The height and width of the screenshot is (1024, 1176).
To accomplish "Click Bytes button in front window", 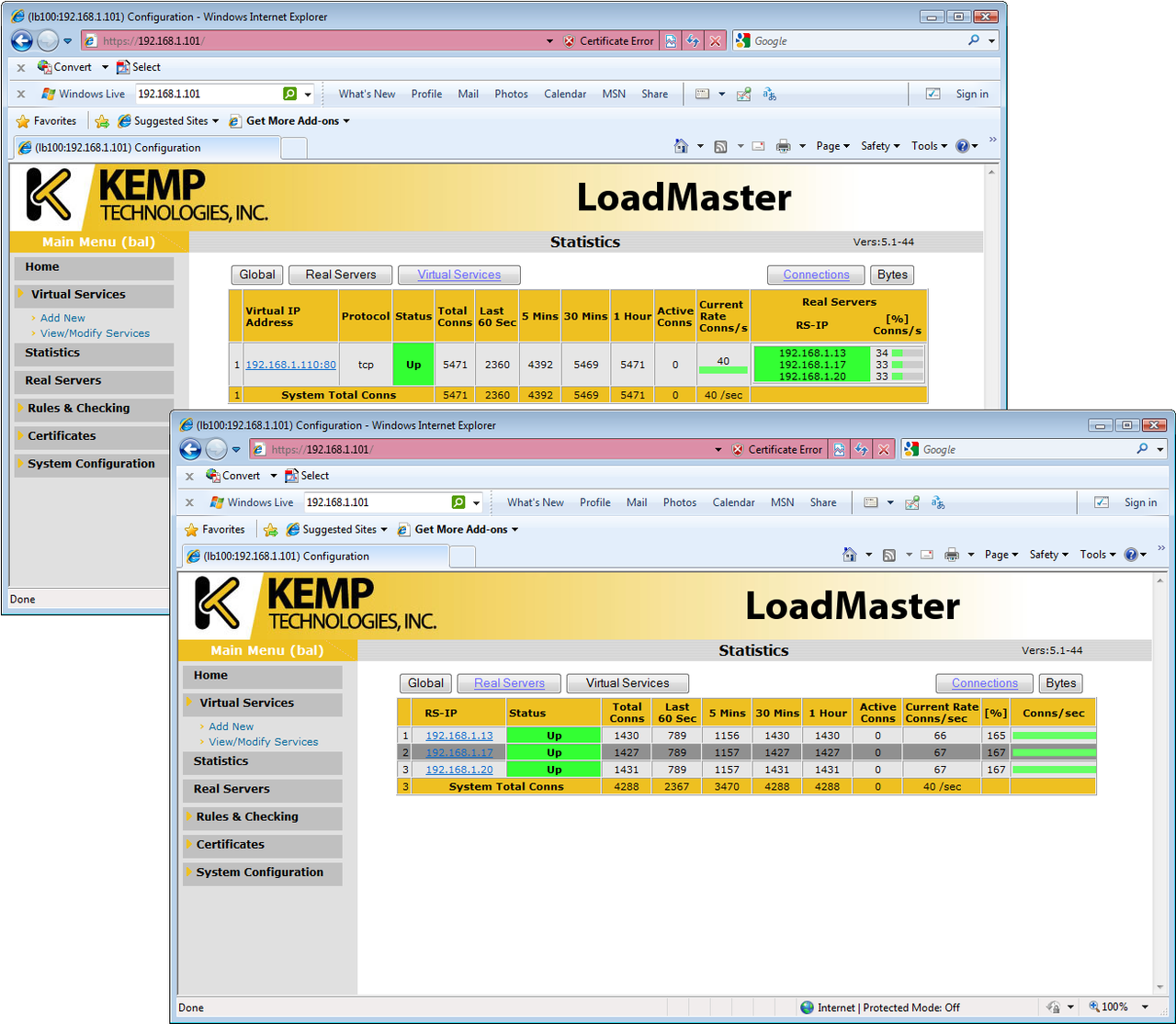I will pos(1060,683).
